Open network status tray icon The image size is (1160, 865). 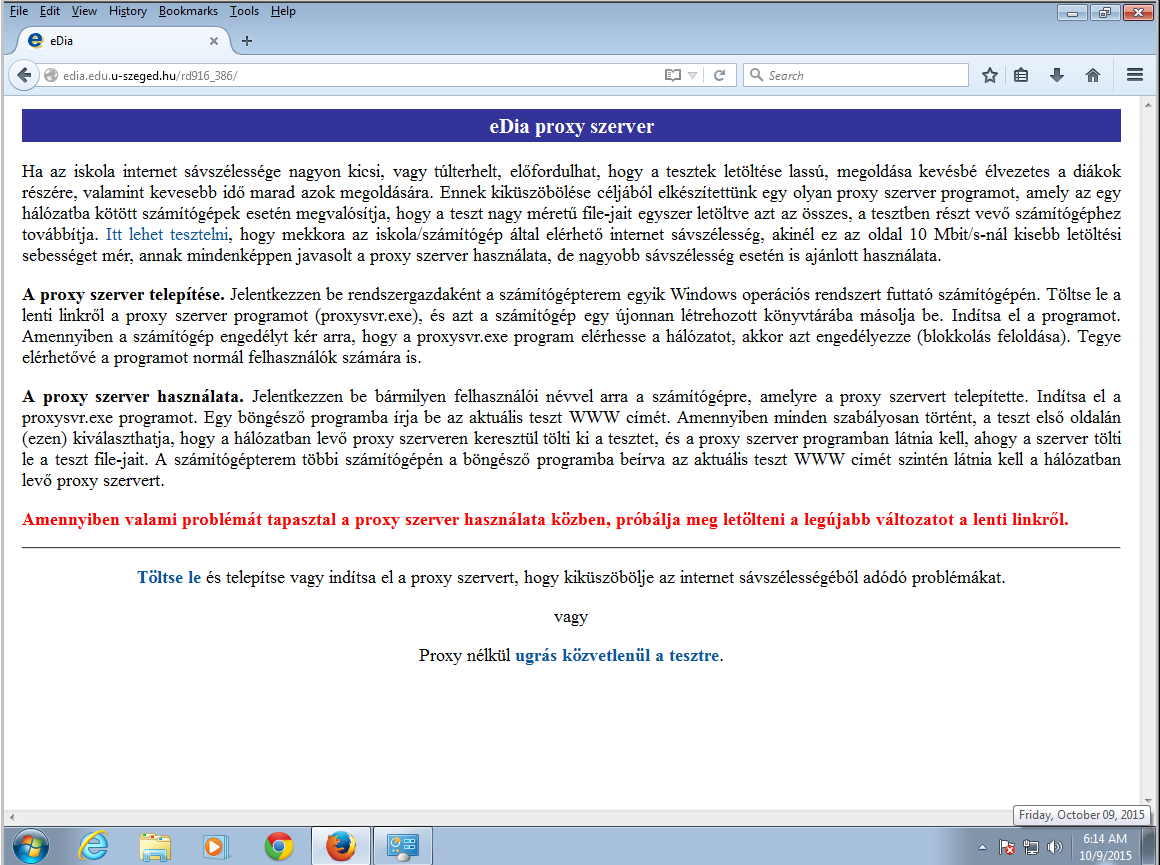[x=1031, y=847]
